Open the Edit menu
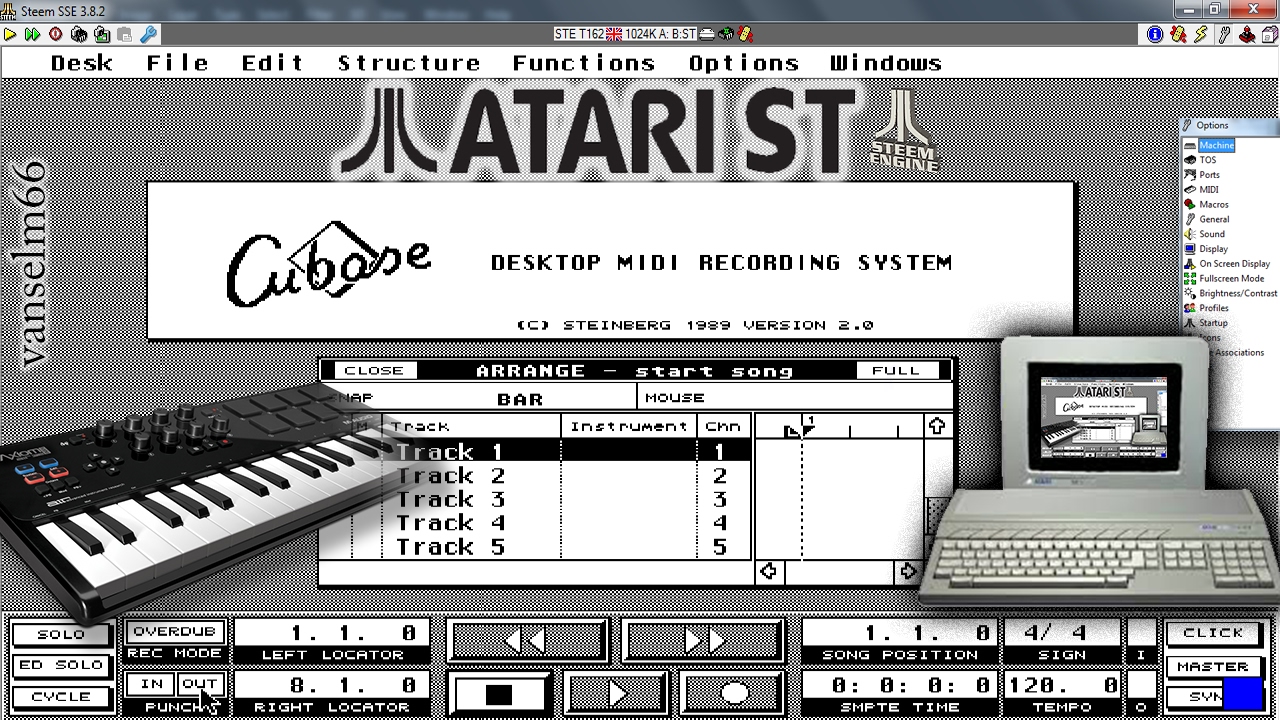This screenshot has width=1280, height=720. 272,63
